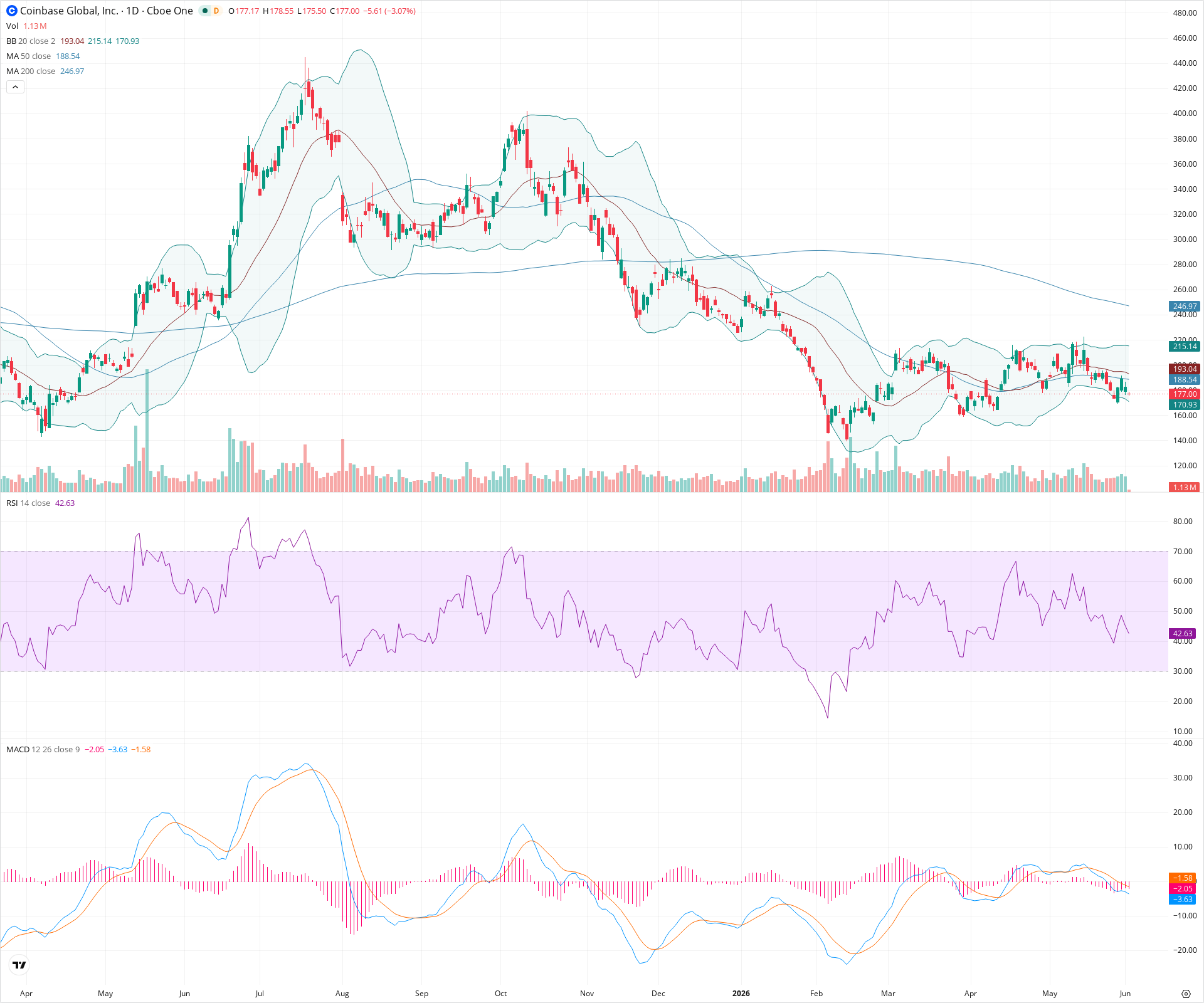Click the −5.61 (−3.07%) change value
Viewport: 1204px width, 1003px height.
tap(389, 11)
